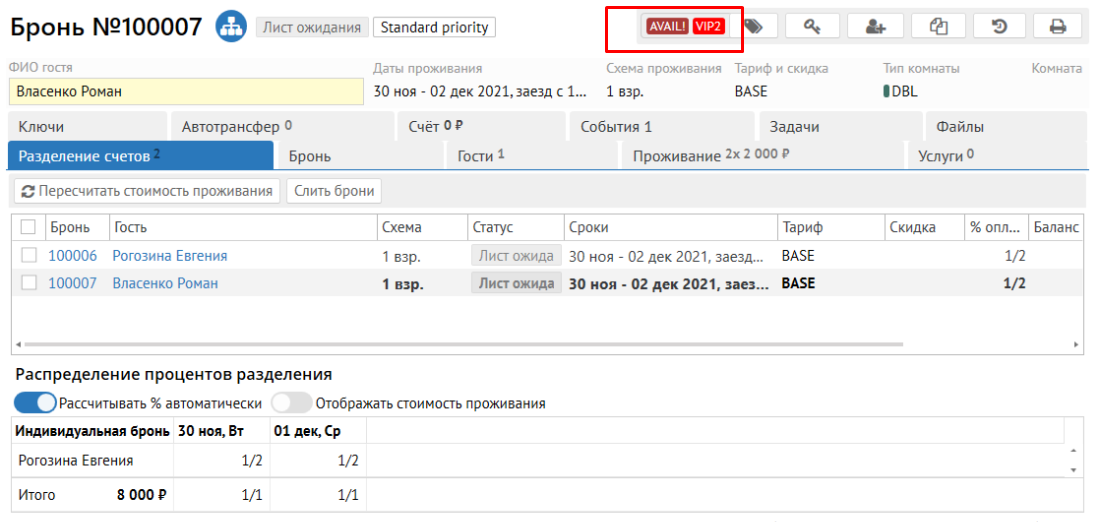Open the 'Лист ожидания' status selector
Image resolution: width=1097 pixels, height=522 pixels.
pyautogui.click(x=312, y=27)
